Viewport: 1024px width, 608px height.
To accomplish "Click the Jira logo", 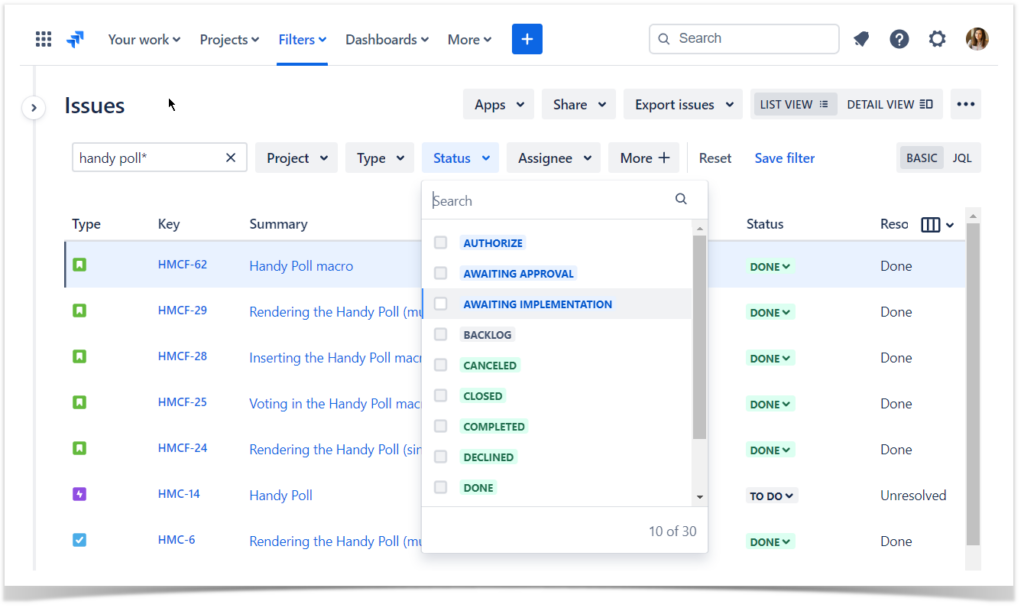I will tap(75, 39).
